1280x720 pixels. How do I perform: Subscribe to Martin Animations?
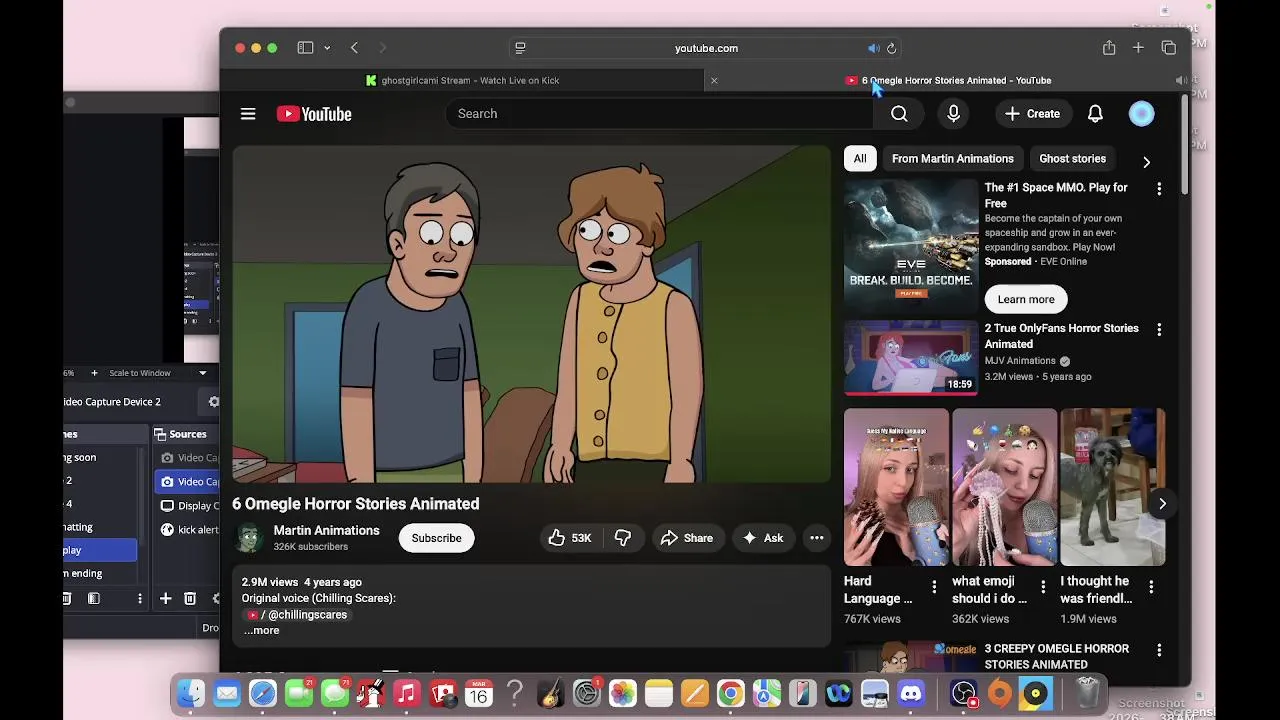pos(436,538)
